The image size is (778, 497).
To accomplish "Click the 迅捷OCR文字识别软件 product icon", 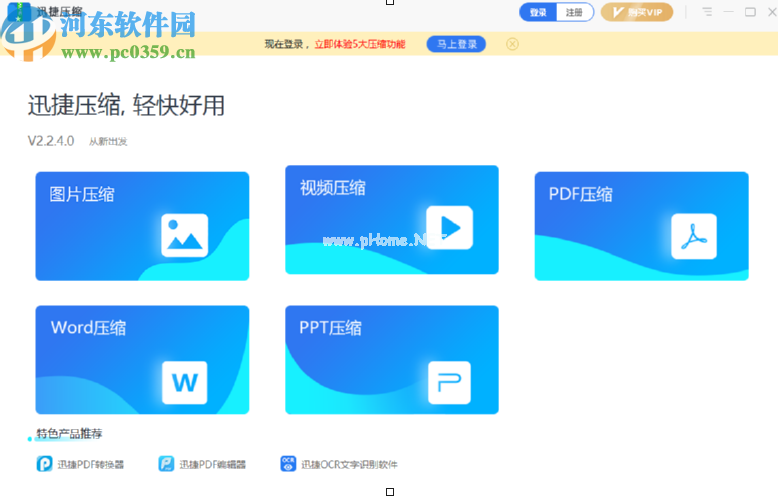I will click(288, 464).
